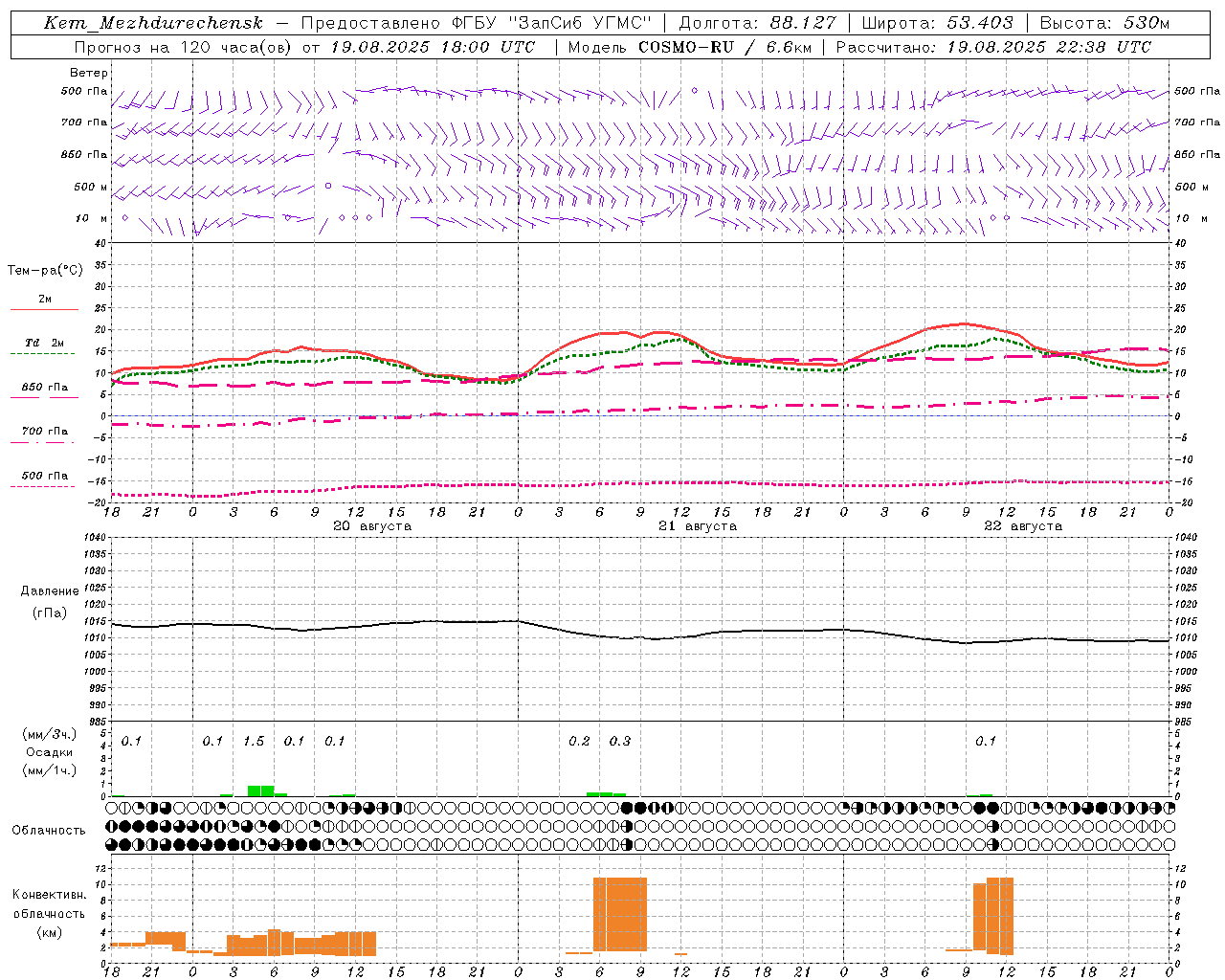Click the Td 2м legend entry

tap(45, 343)
